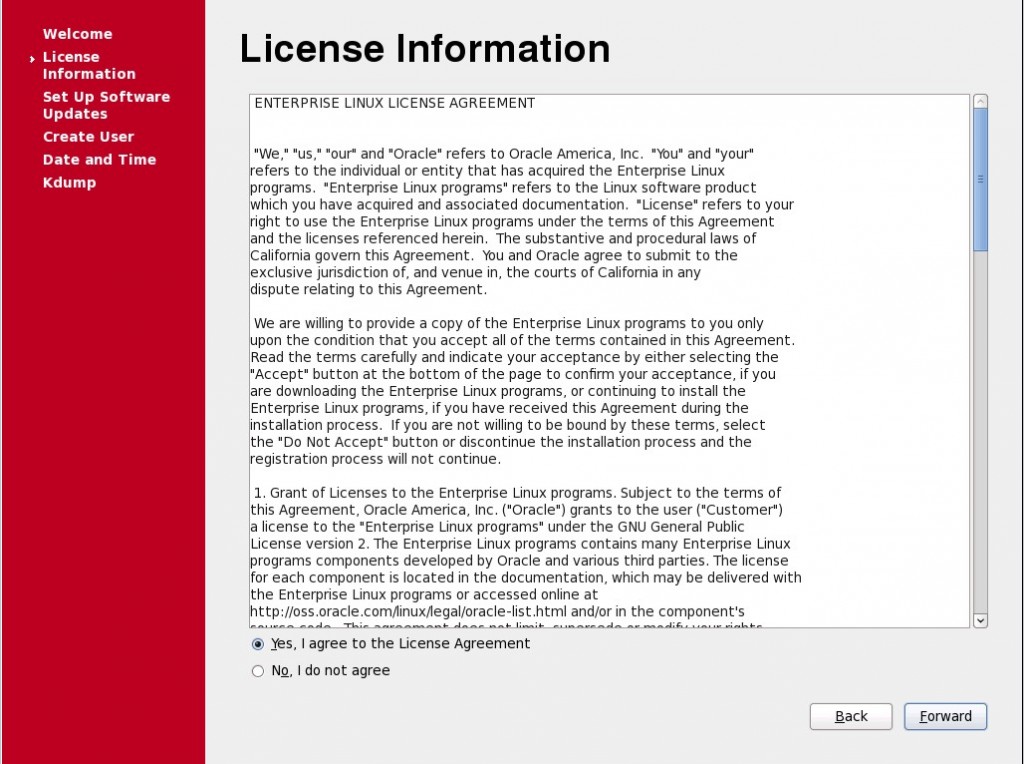
Task: Click the arrow marker beside License Information
Action: click(31, 57)
